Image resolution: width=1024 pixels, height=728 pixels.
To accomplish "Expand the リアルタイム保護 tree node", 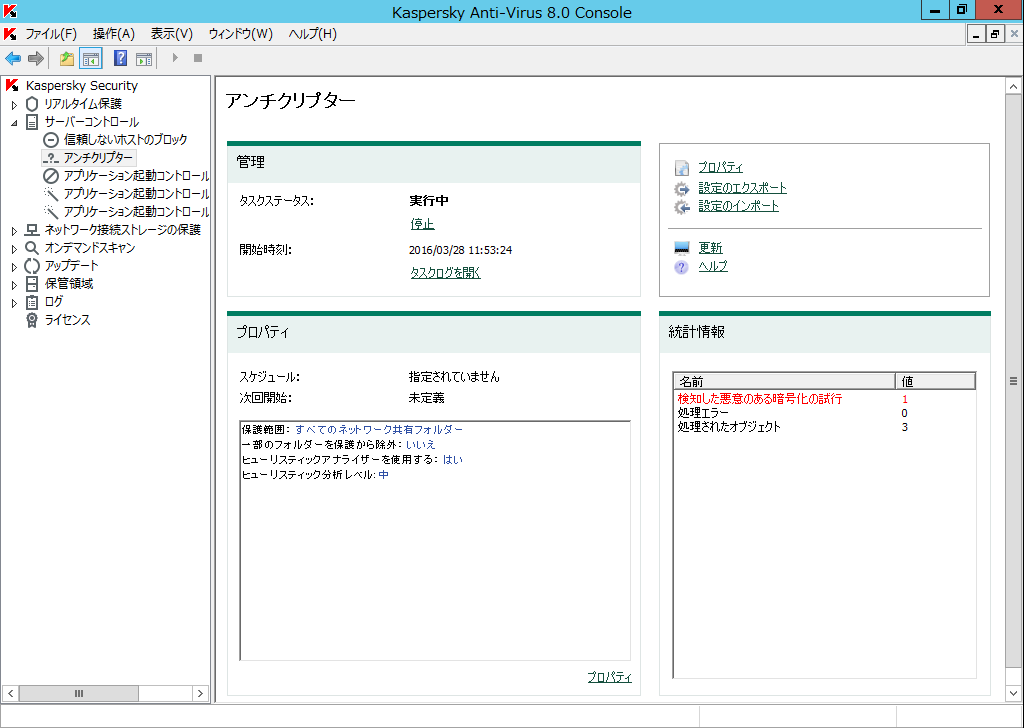I will (14, 104).
